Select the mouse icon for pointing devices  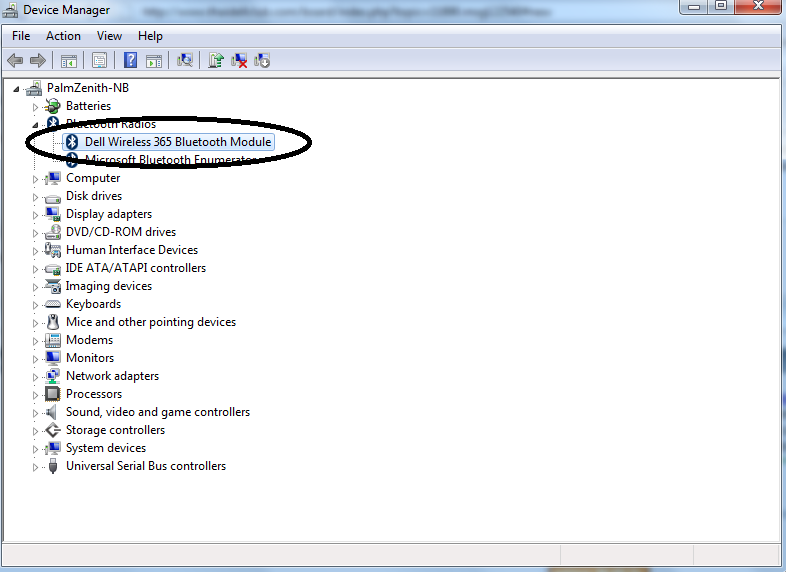pos(53,322)
